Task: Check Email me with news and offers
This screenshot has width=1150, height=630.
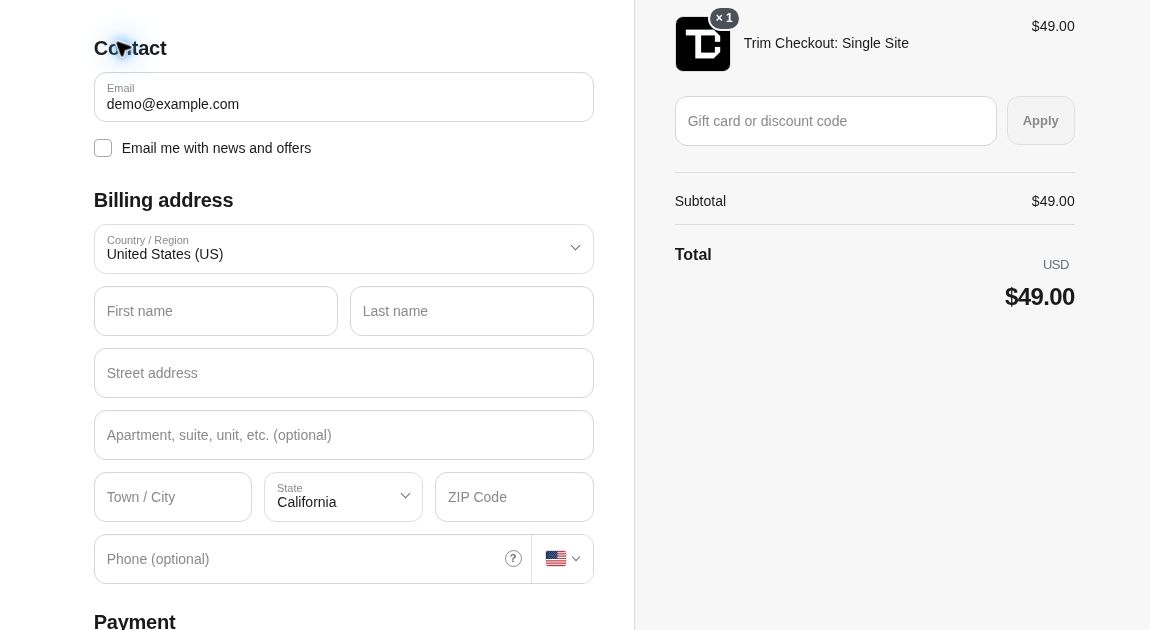Action: tap(103, 148)
